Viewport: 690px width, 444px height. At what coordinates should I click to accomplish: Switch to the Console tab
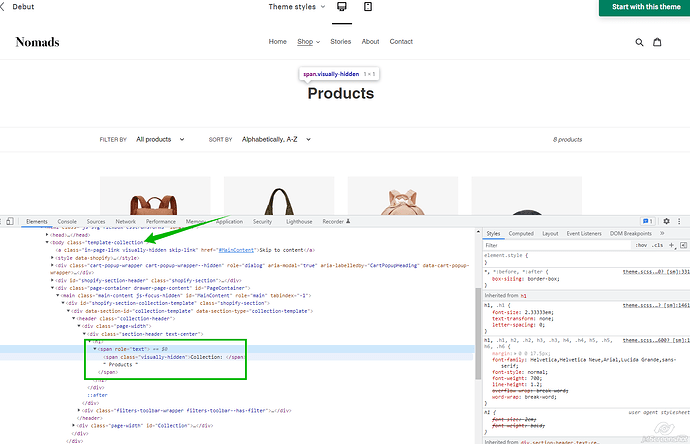tap(67, 221)
